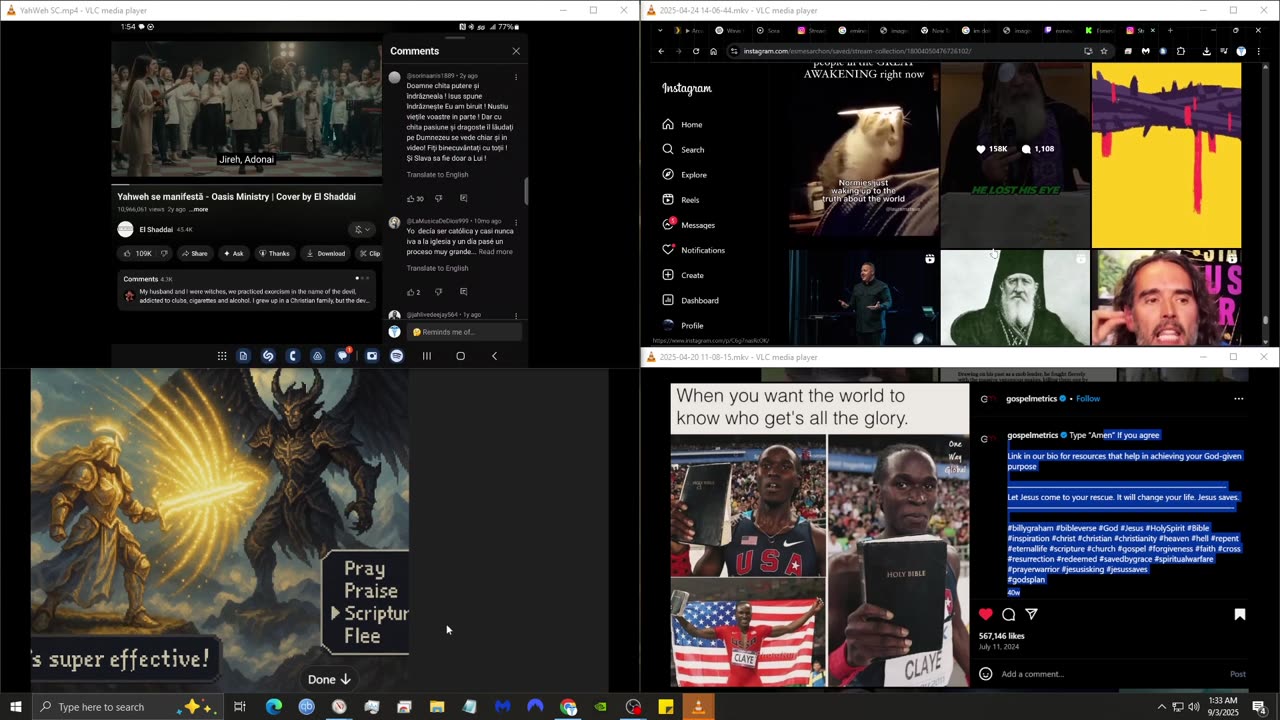Screen dimensions: 1280x720
Task: Tap the Thanks button under the video
Action: 274,253
